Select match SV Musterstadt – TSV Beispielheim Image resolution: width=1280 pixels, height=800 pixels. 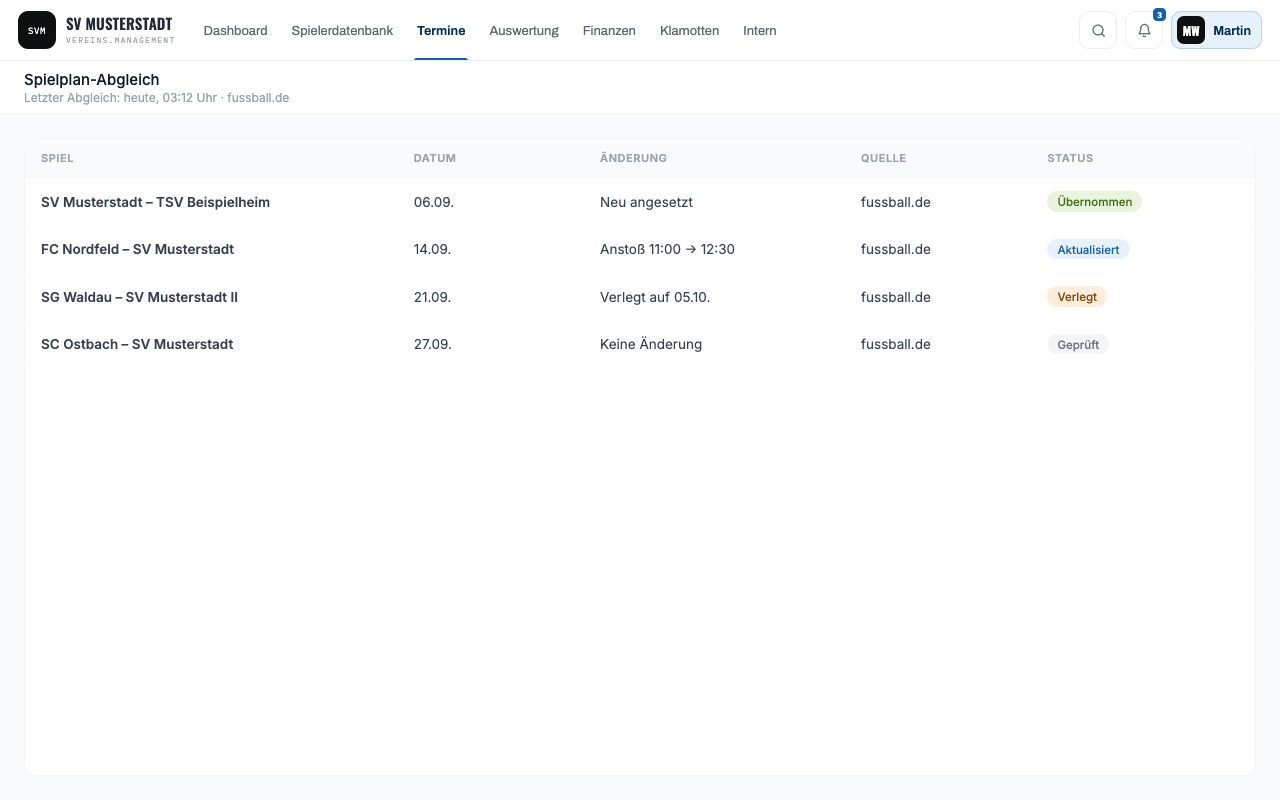click(x=155, y=202)
